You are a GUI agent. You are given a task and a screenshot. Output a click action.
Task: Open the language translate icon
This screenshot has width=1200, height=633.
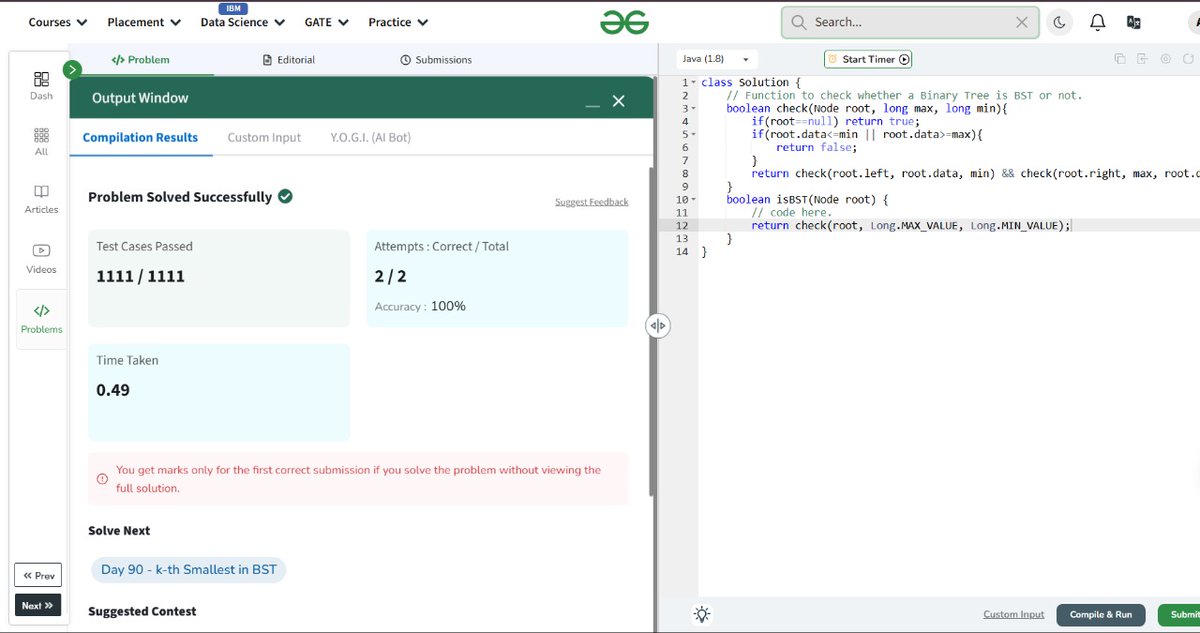[x=1134, y=22]
